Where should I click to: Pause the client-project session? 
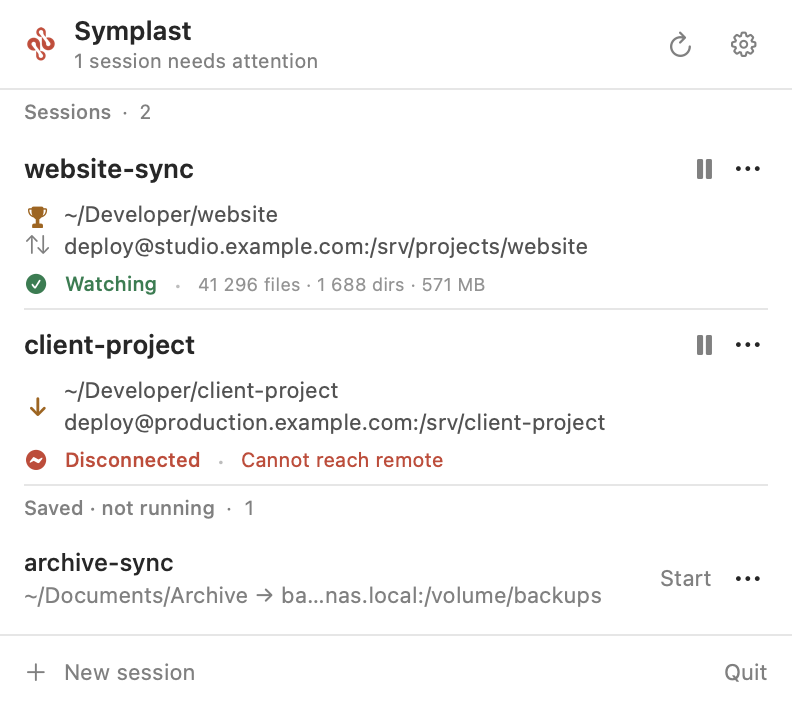[x=704, y=345]
